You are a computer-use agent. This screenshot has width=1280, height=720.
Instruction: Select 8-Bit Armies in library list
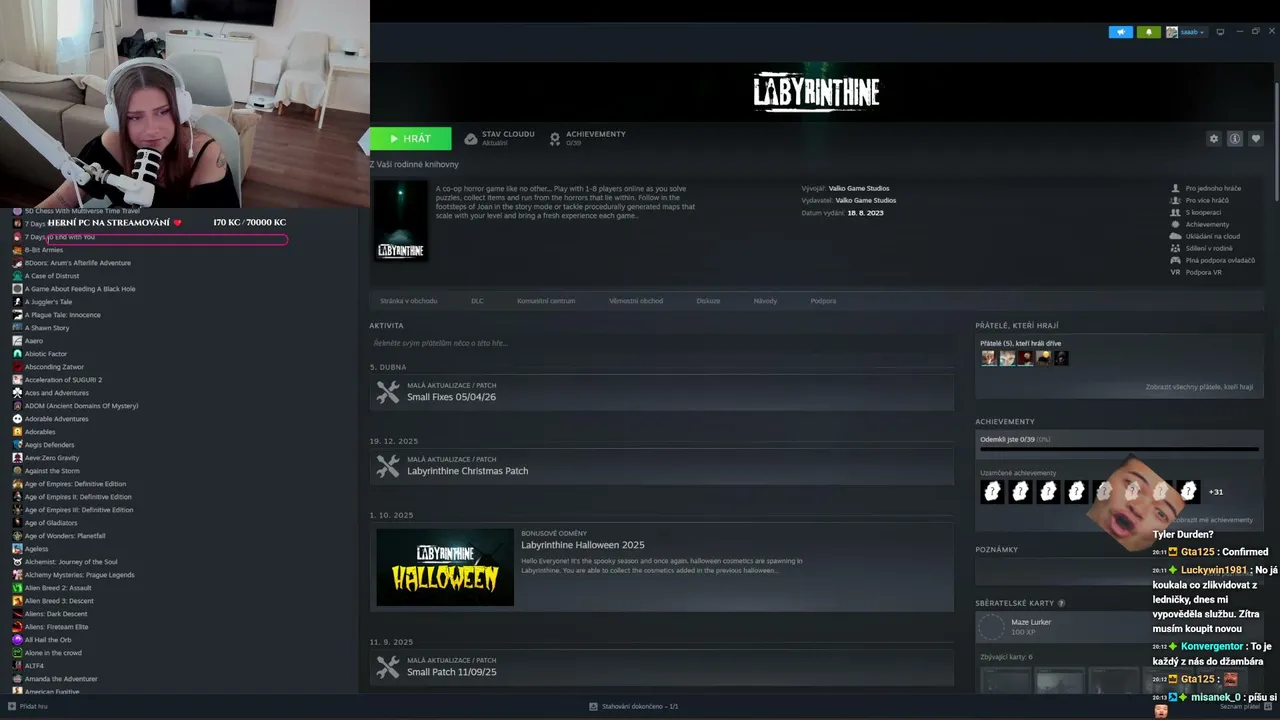(44, 250)
